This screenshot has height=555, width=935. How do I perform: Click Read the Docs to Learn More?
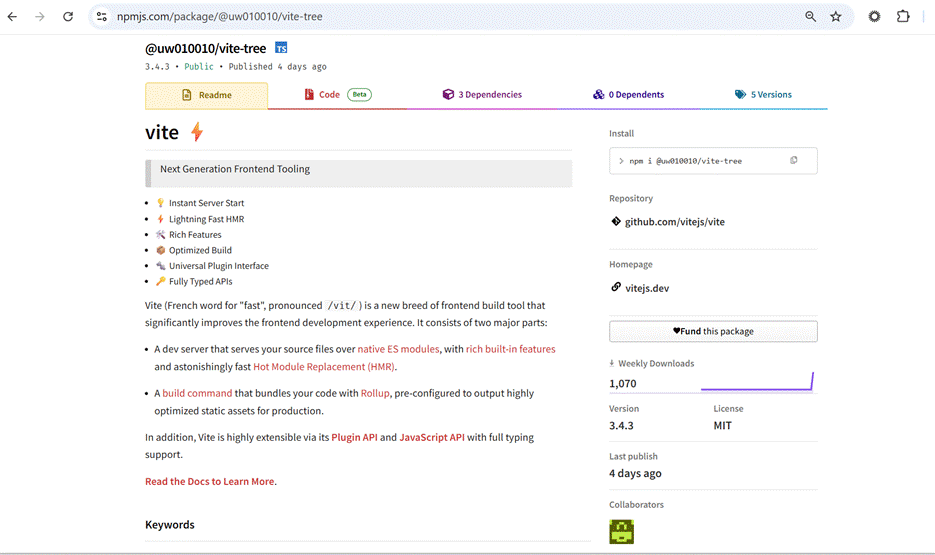click(x=210, y=482)
